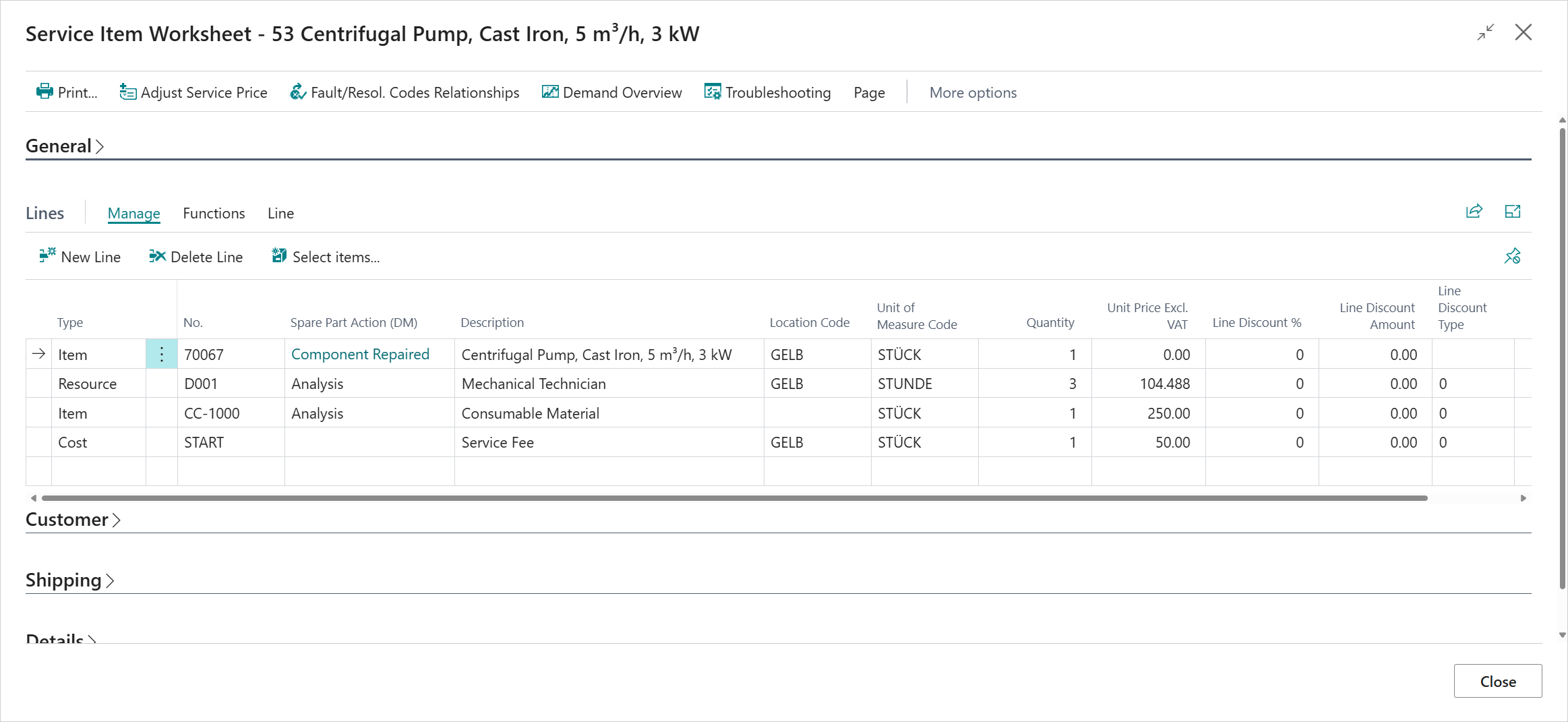
Task: Open the Select items dialog
Action: (x=325, y=256)
